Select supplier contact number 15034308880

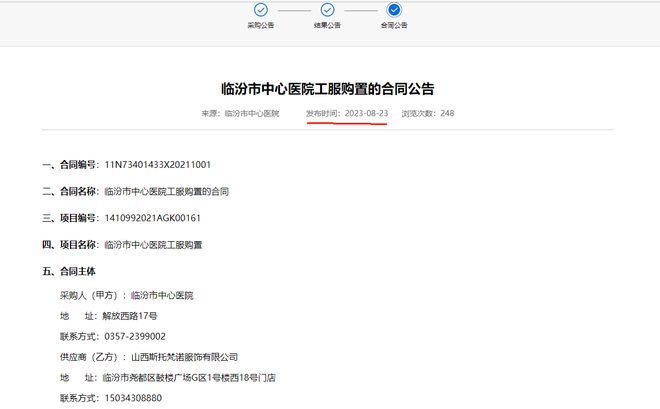click(133, 398)
